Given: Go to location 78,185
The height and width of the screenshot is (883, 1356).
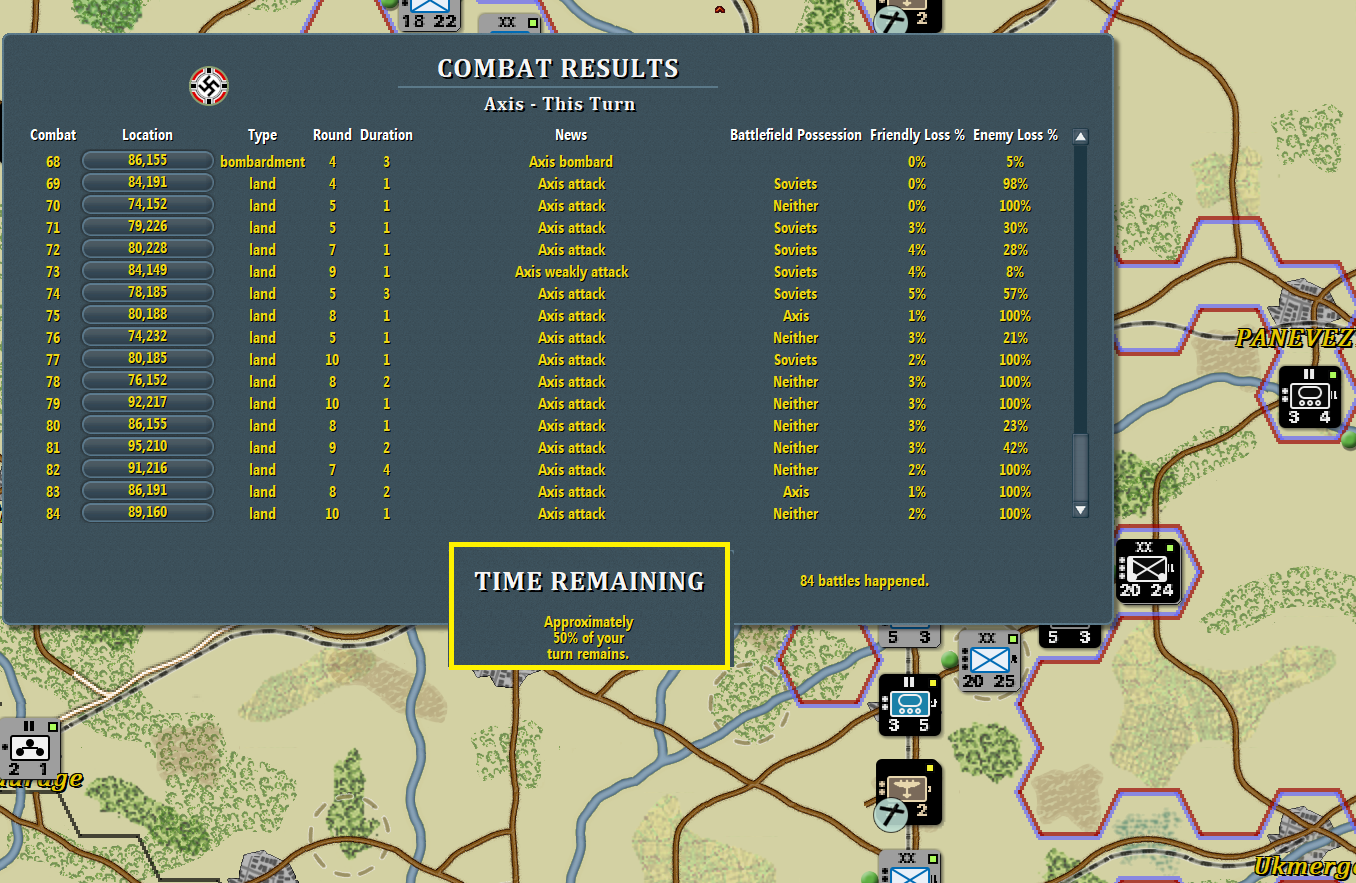Looking at the screenshot, I should (x=147, y=293).
